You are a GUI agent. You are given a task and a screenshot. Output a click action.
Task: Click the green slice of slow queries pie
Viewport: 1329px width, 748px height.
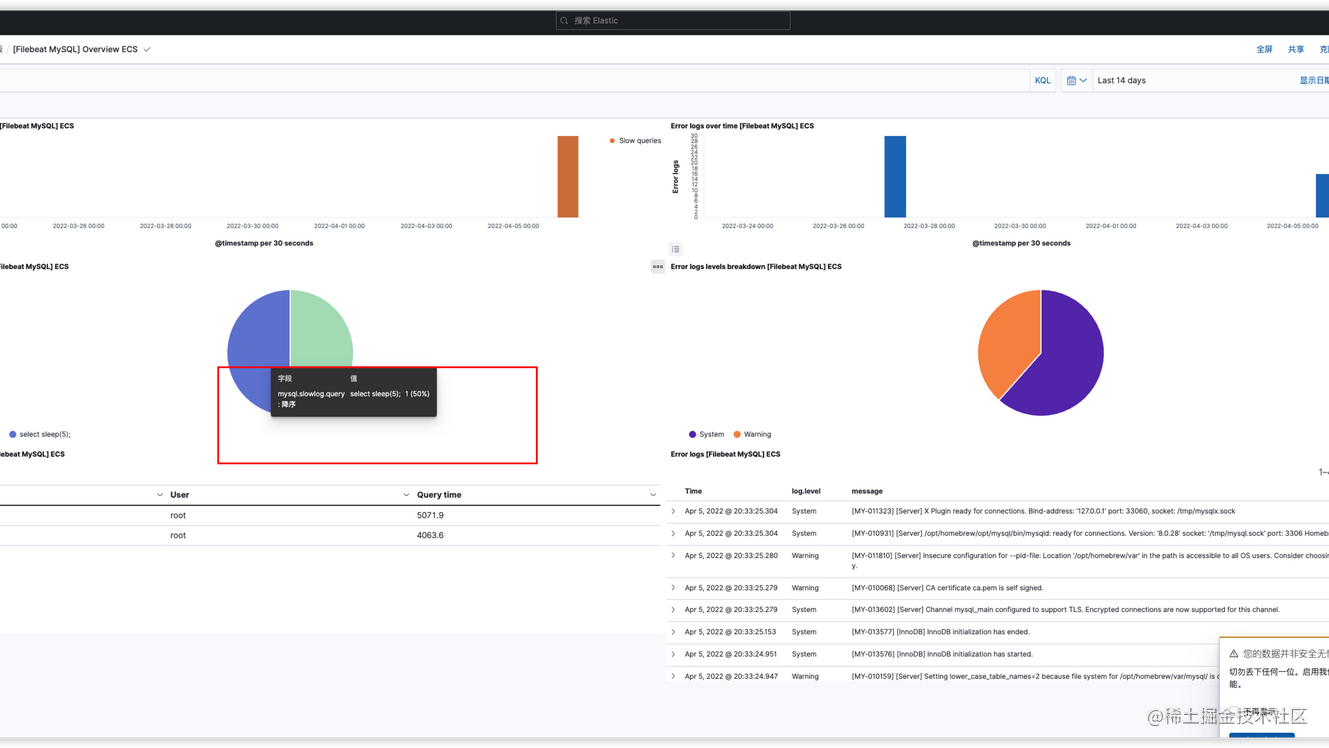(321, 328)
